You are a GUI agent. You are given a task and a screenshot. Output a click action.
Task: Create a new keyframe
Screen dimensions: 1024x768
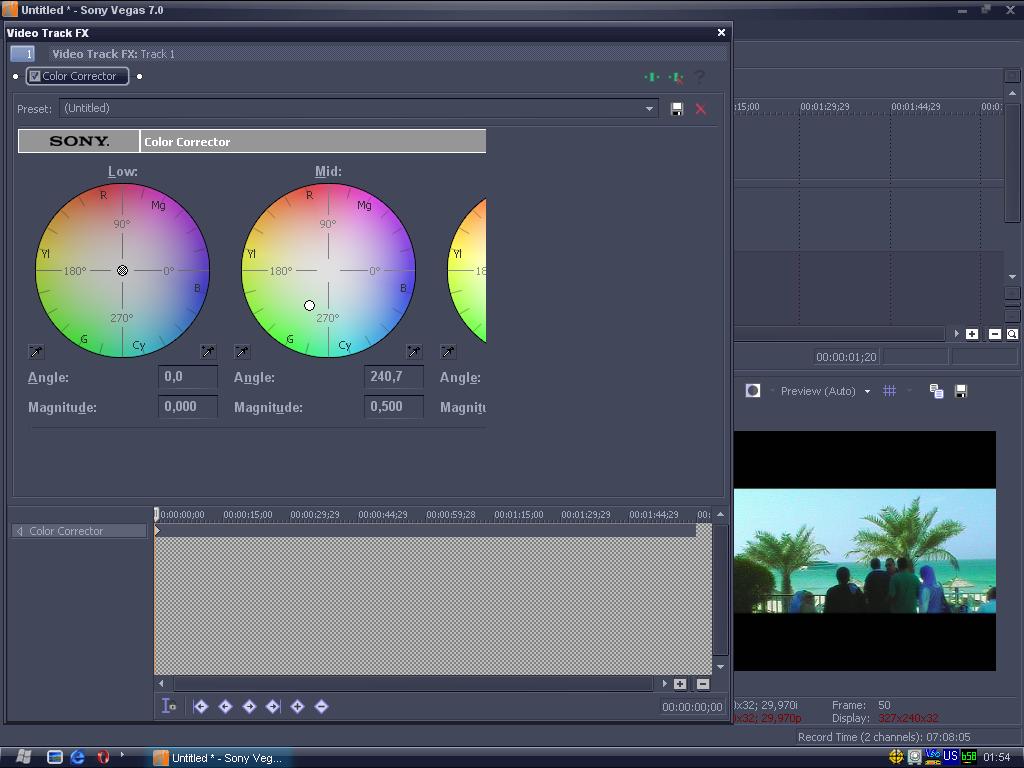pyautogui.click(x=297, y=706)
